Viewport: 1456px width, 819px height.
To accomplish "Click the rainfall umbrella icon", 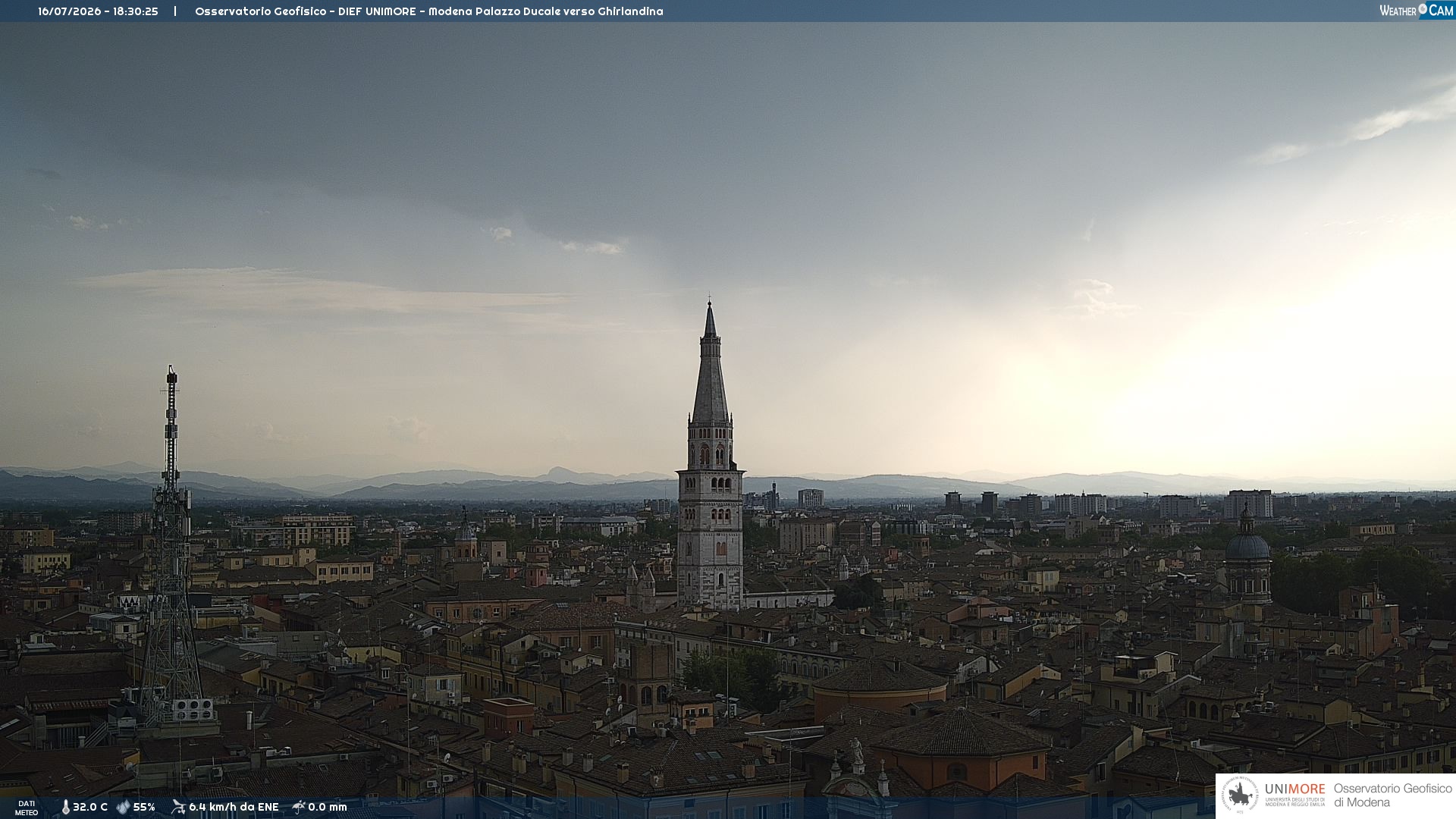I will [299, 807].
